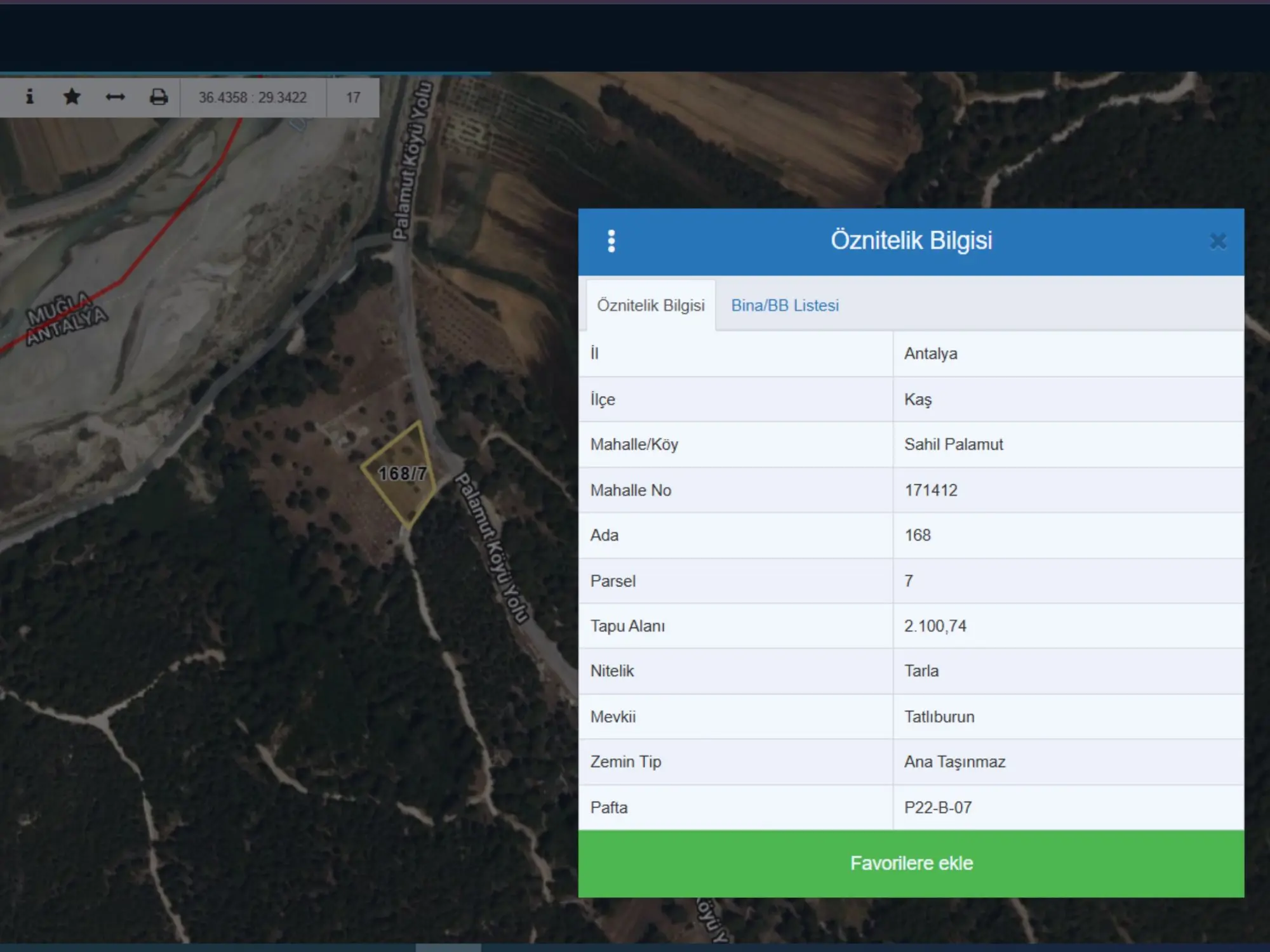Viewport: 1270px width, 952px height.
Task: Click the Tapu Alanı value 2.100,74
Action: (935, 626)
